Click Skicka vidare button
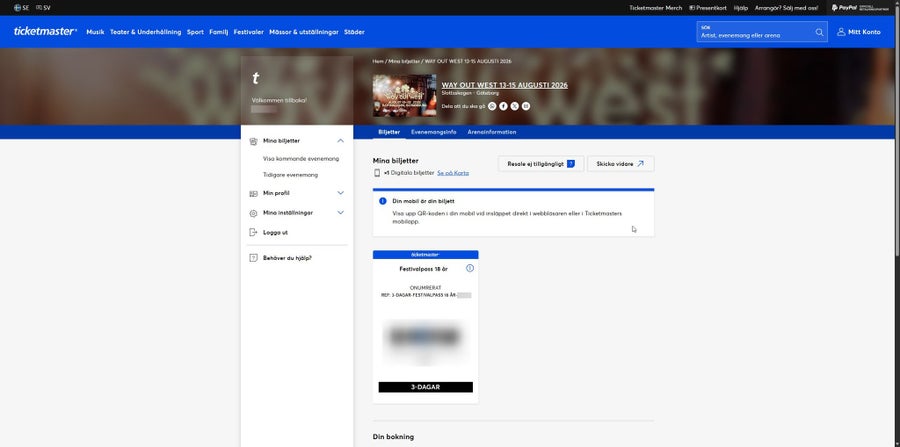This screenshot has width=900, height=447. point(620,164)
